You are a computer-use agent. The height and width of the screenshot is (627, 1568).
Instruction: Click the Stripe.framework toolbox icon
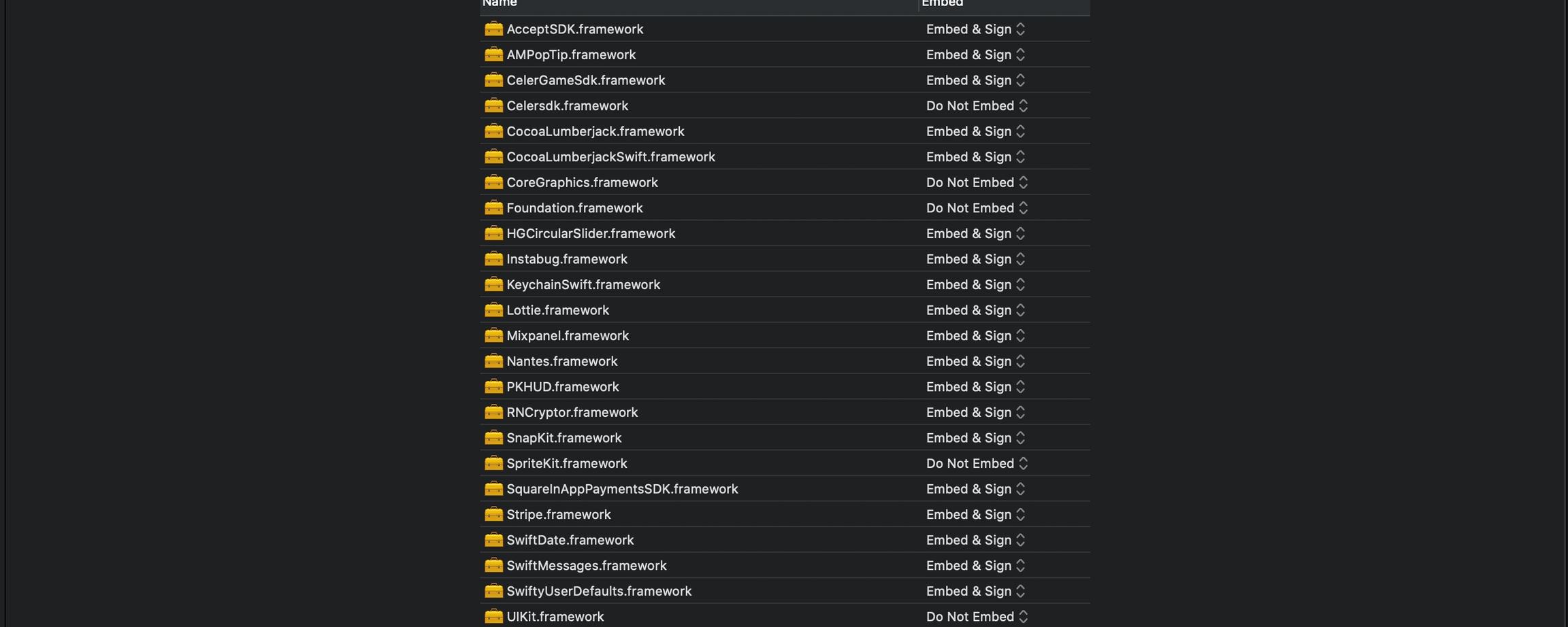493,514
